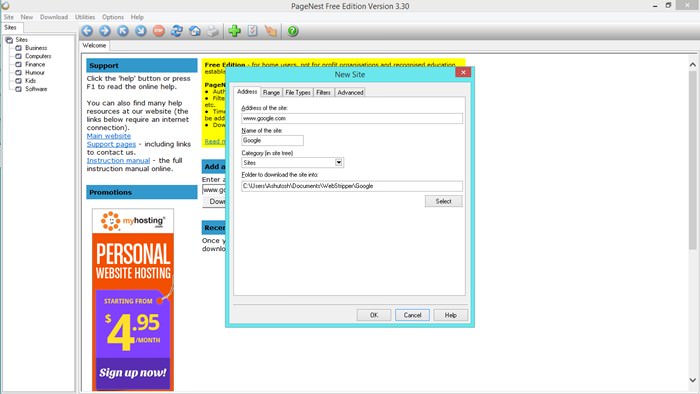
Task: Click the Name of the site field
Action: (x=272, y=140)
